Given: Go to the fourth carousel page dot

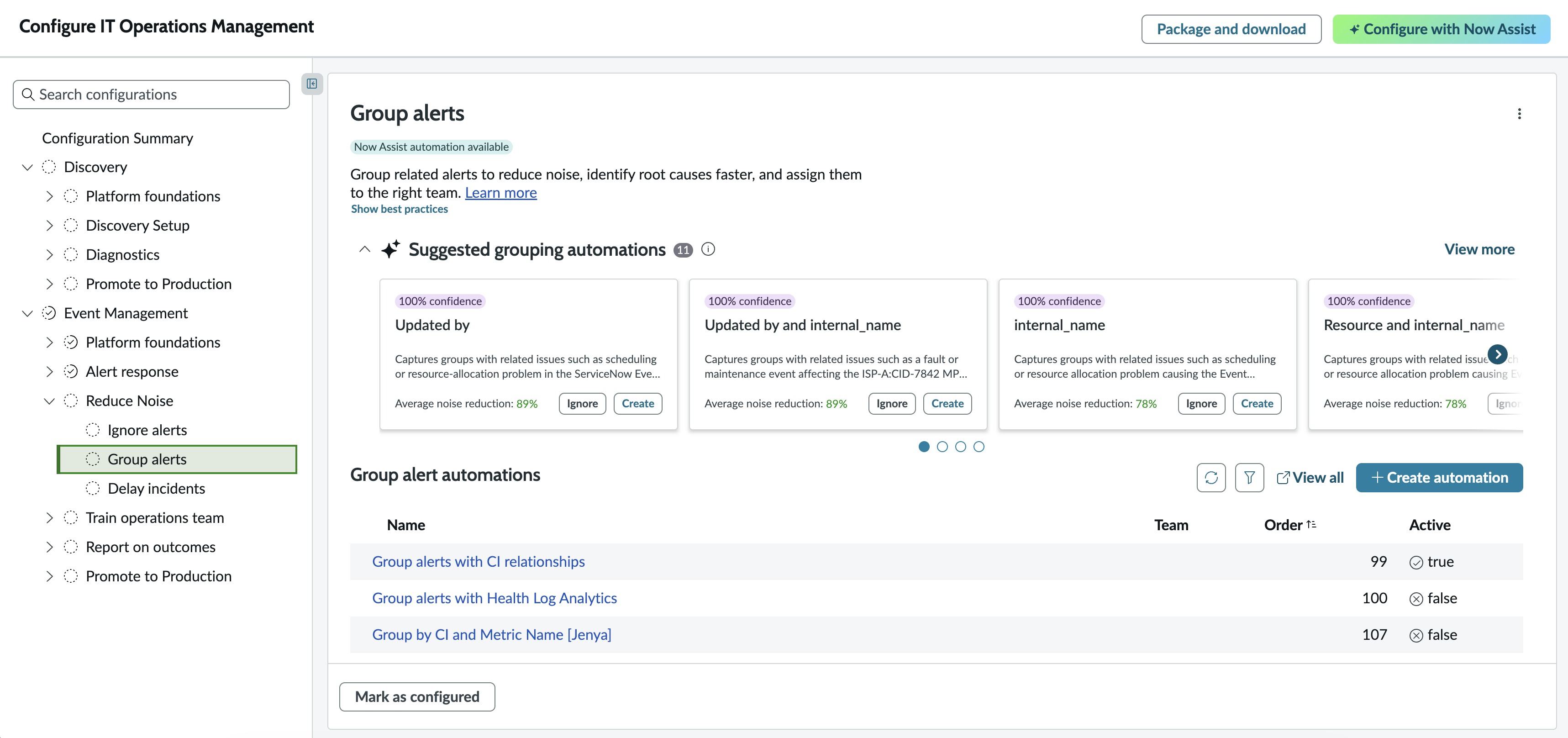Looking at the screenshot, I should [x=979, y=447].
